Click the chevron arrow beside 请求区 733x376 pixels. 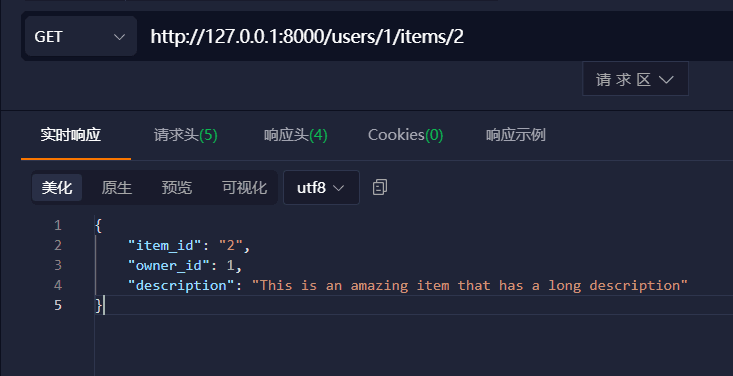(666, 80)
